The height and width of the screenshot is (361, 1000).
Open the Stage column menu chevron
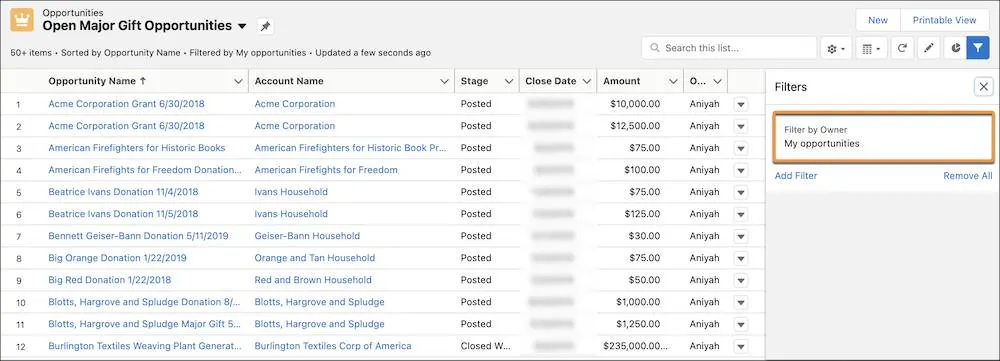509,82
